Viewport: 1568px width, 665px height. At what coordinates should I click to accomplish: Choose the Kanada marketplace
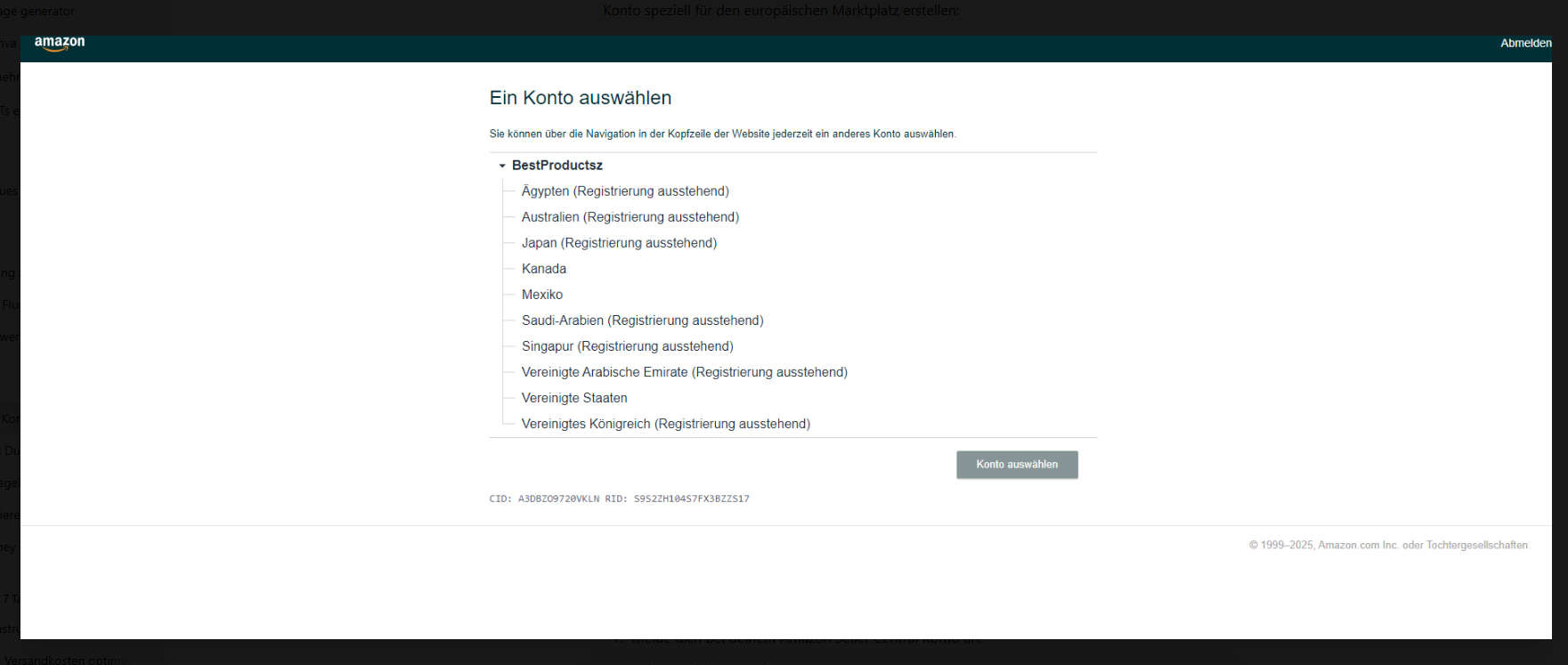(544, 269)
